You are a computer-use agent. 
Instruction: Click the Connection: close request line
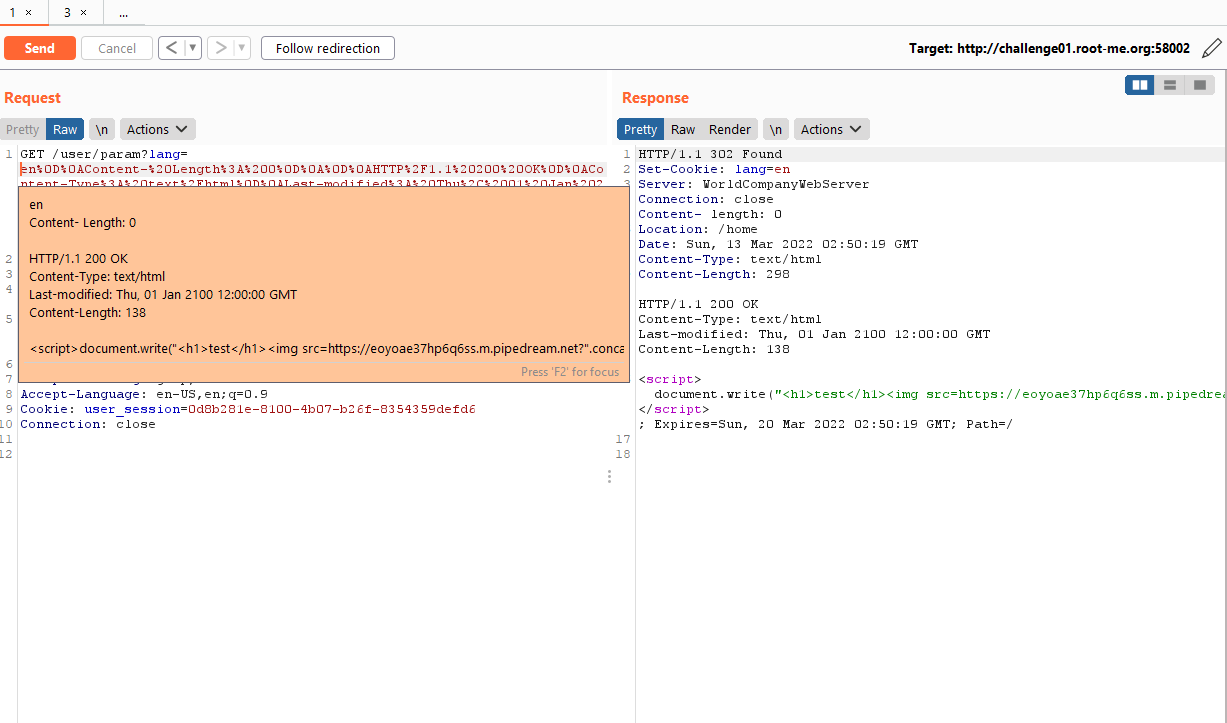(88, 424)
